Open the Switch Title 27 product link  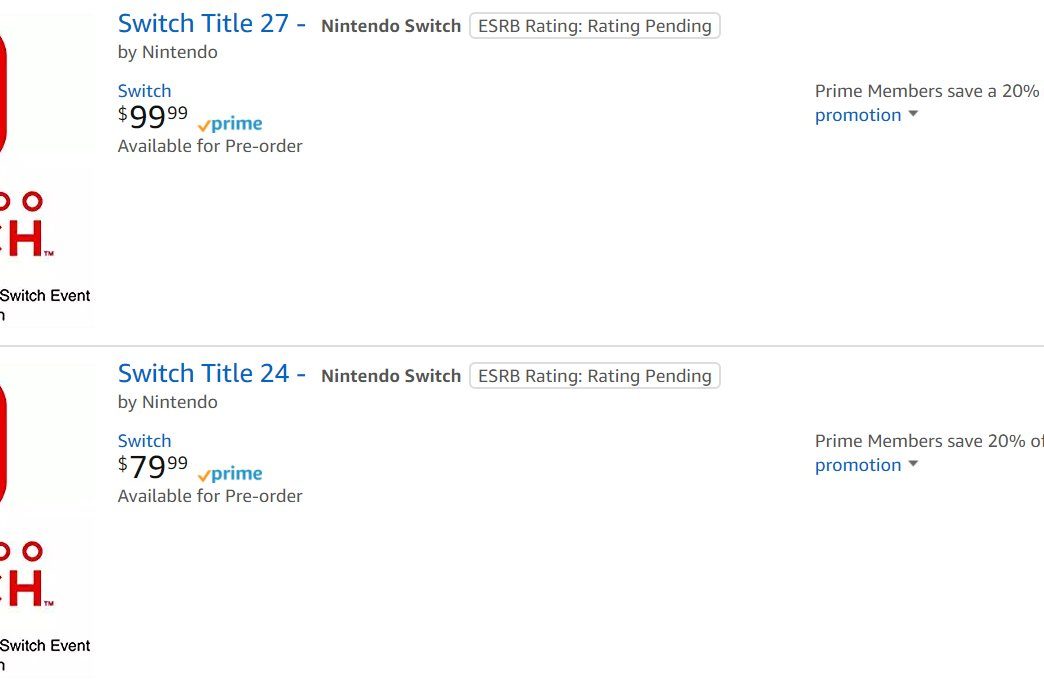click(211, 24)
